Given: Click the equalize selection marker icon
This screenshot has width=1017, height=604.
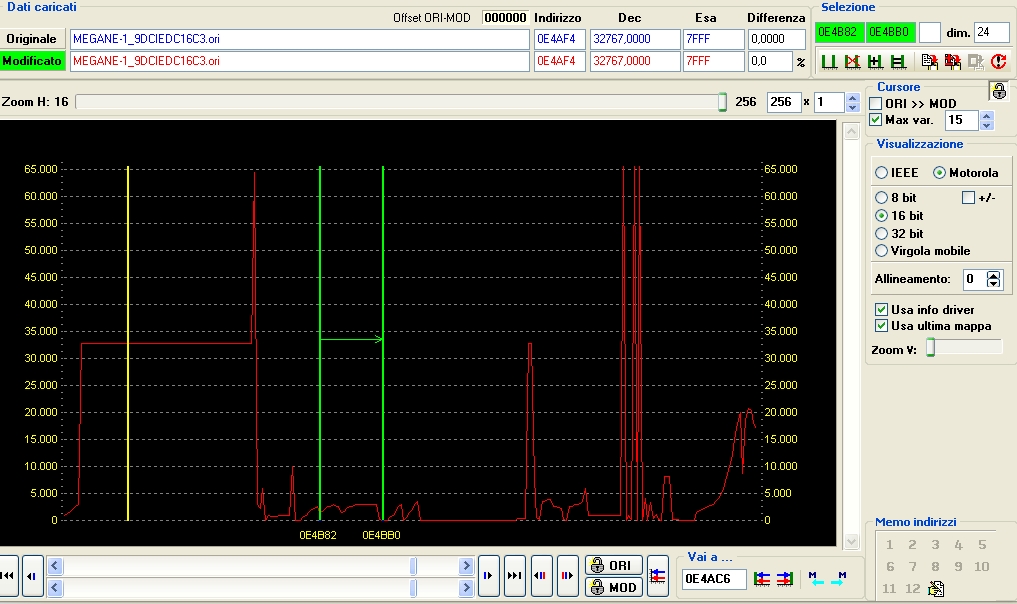Looking at the screenshot, I should 898,62.
